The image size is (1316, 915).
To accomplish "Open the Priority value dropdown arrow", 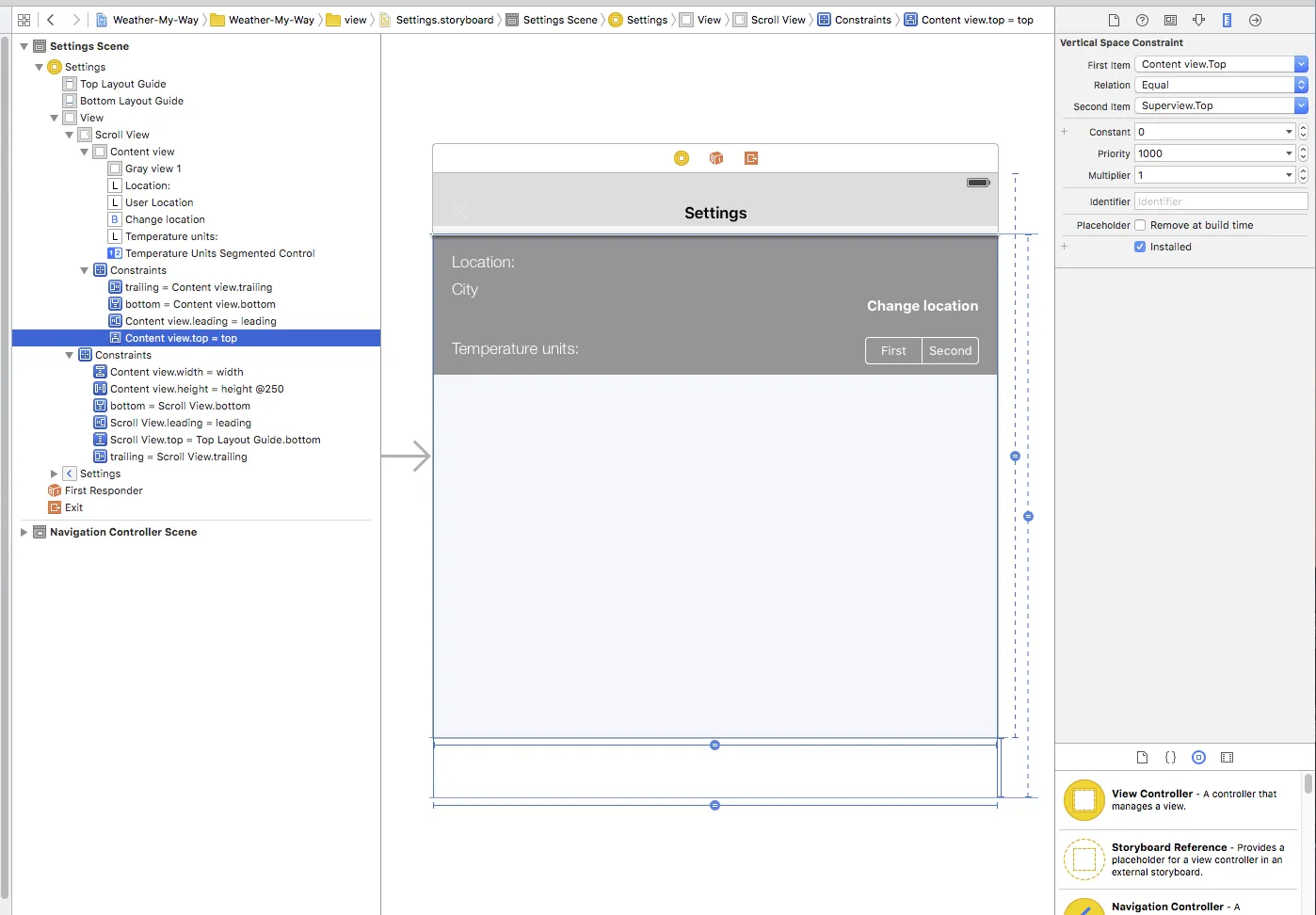I will tap(1289, 153).
